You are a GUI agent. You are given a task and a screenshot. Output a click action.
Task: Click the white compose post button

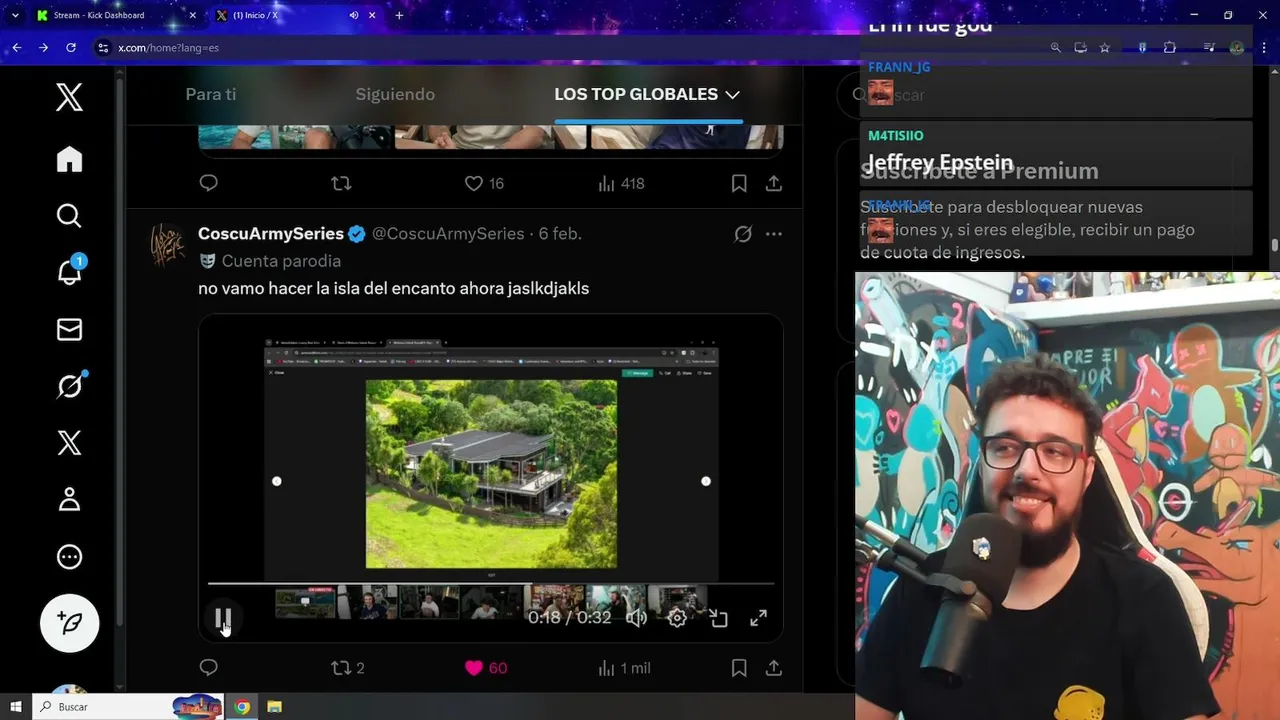point(69,623)
